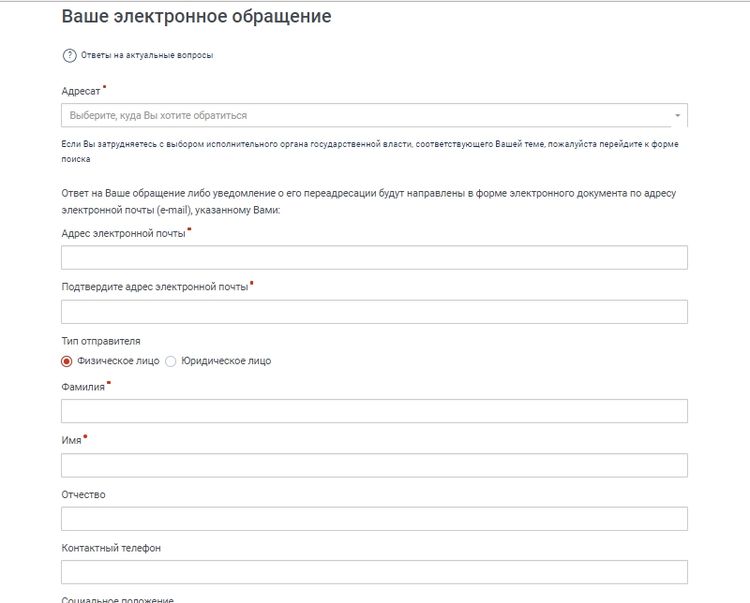Select the "Юридическое лицо" radio button
750x603 pixels.
click(170, 361)
